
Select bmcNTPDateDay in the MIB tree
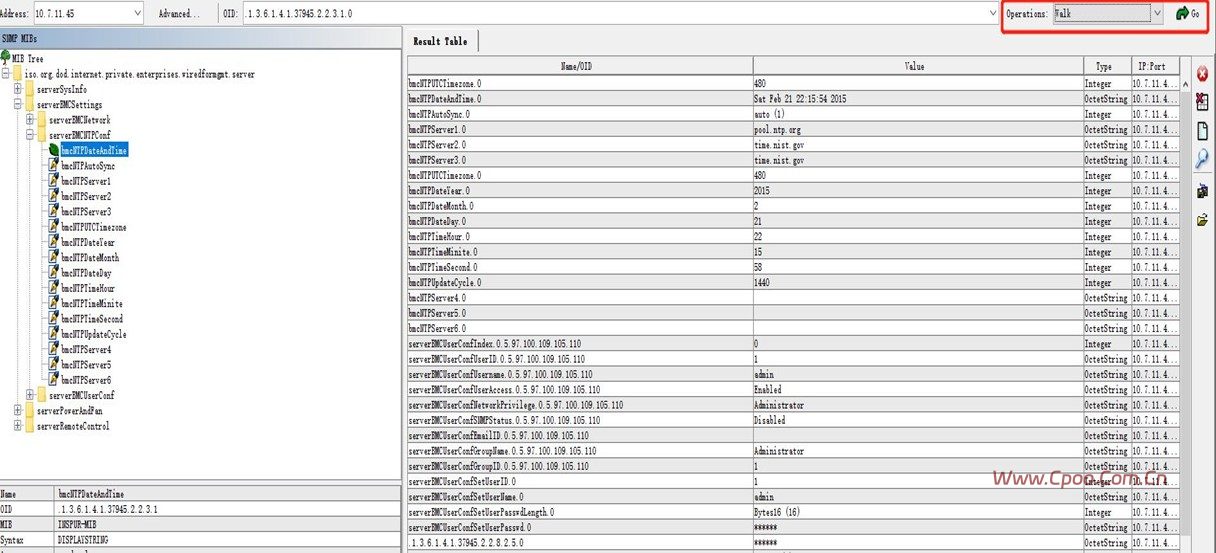tap(86, 273)
